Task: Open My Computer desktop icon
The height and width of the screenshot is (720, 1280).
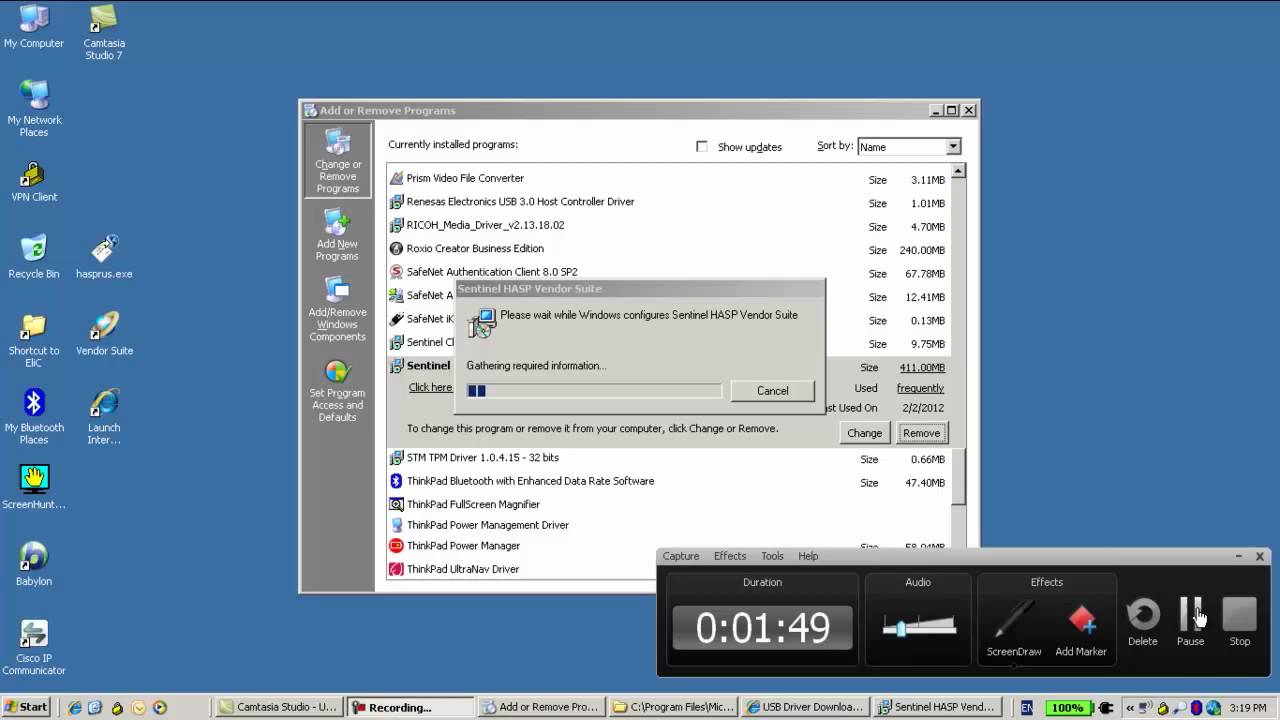Action: click(x=33, y=27)
